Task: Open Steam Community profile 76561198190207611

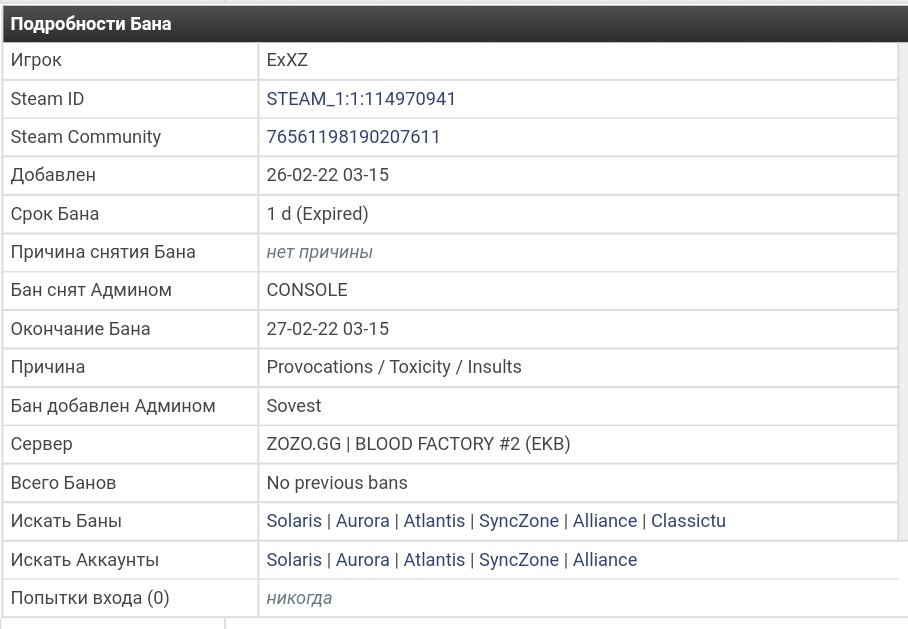Action: coord(353,137)
